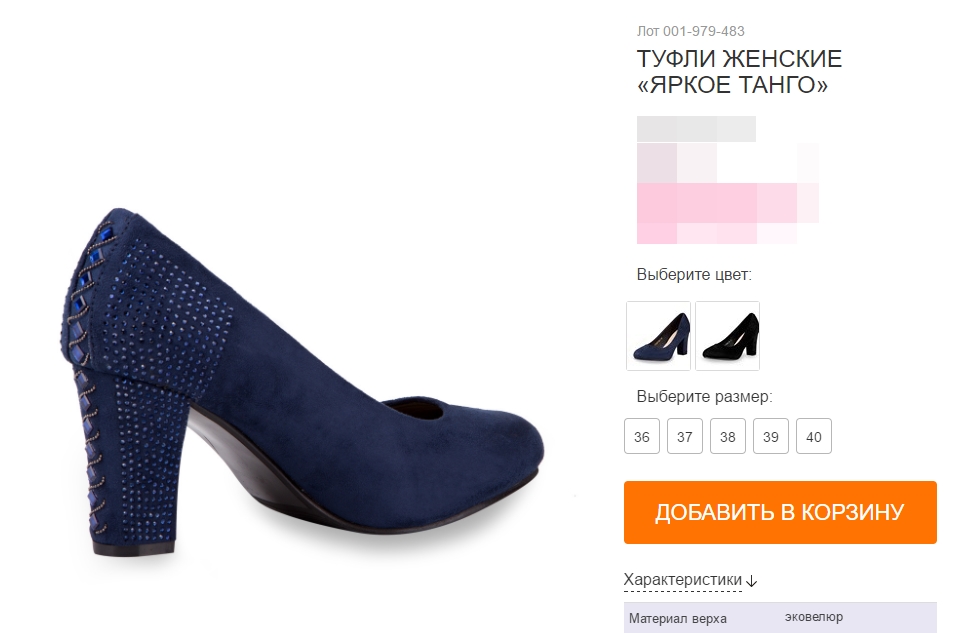Choose shoe size 37

[685, 437]
